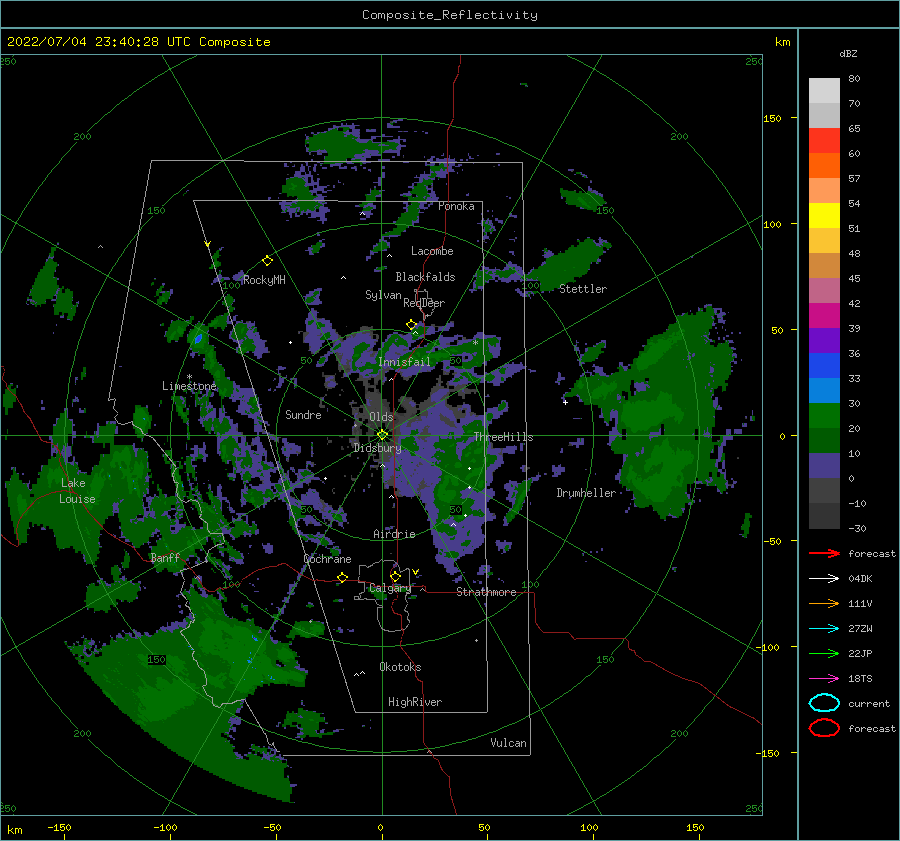The width and height of the screenshot is (900, 841).
Task: Click the Cochrane town label
Action: pyautogui.click(x=327, y=559)
